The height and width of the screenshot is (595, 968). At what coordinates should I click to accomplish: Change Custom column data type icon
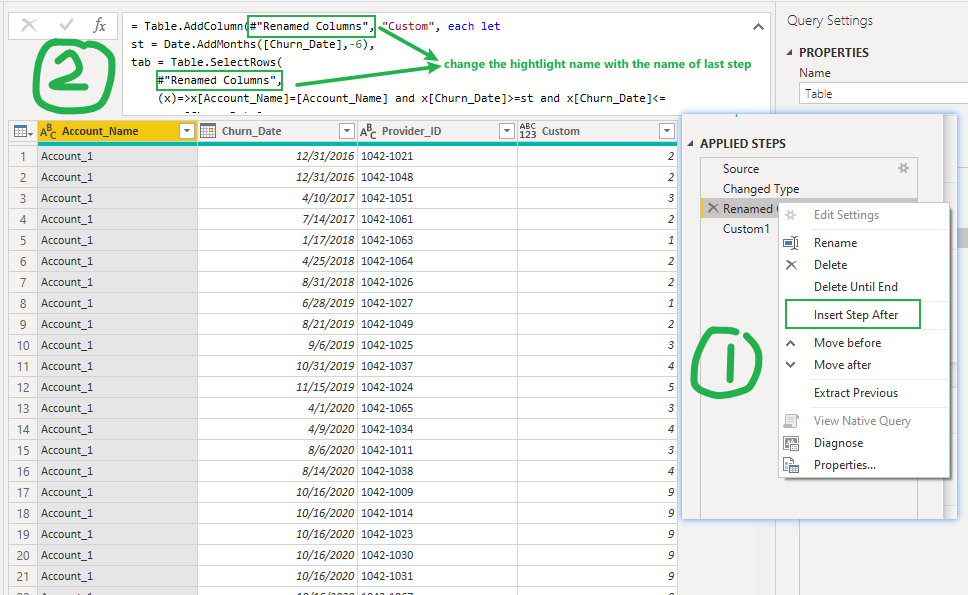(x=528, y=131)
